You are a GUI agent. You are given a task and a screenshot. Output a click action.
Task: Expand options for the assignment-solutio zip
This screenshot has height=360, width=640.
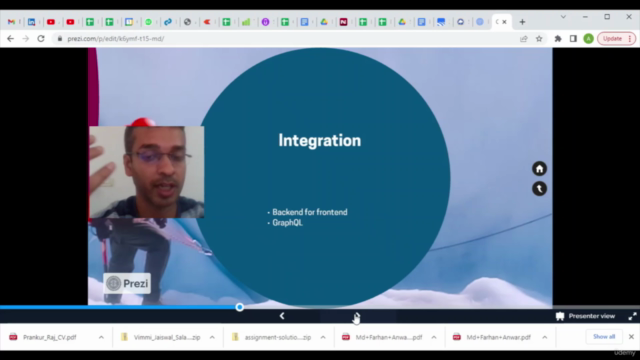coord(323,337)
